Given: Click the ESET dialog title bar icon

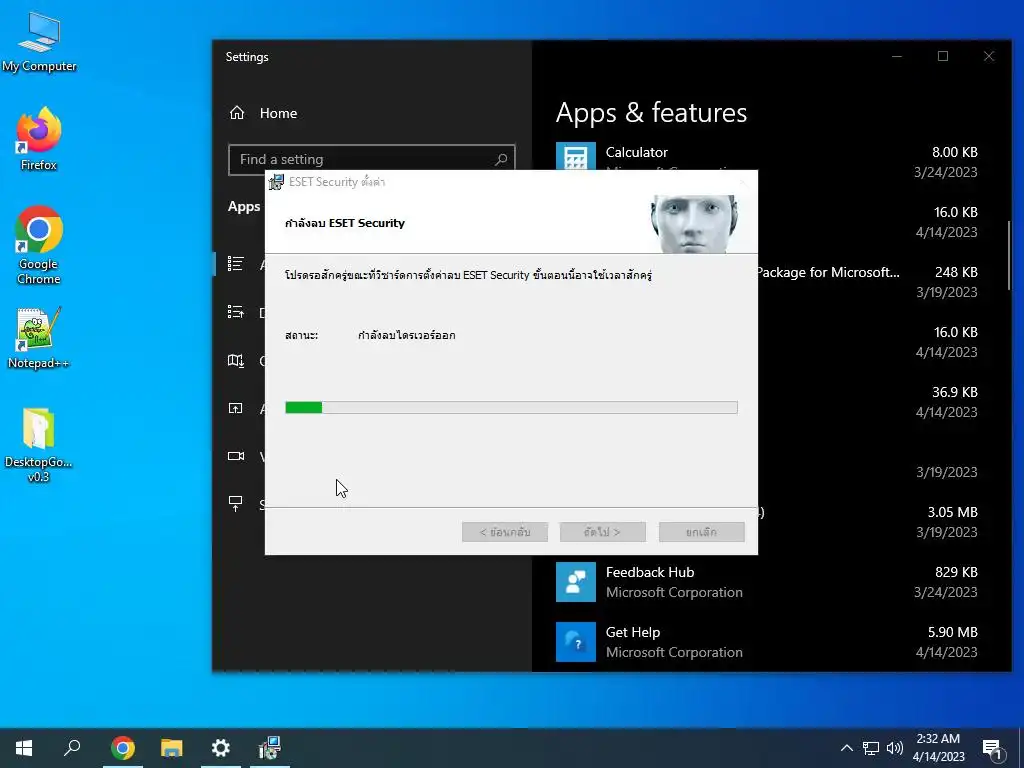Looking at the screenshot, I should (x=277, y=182).
